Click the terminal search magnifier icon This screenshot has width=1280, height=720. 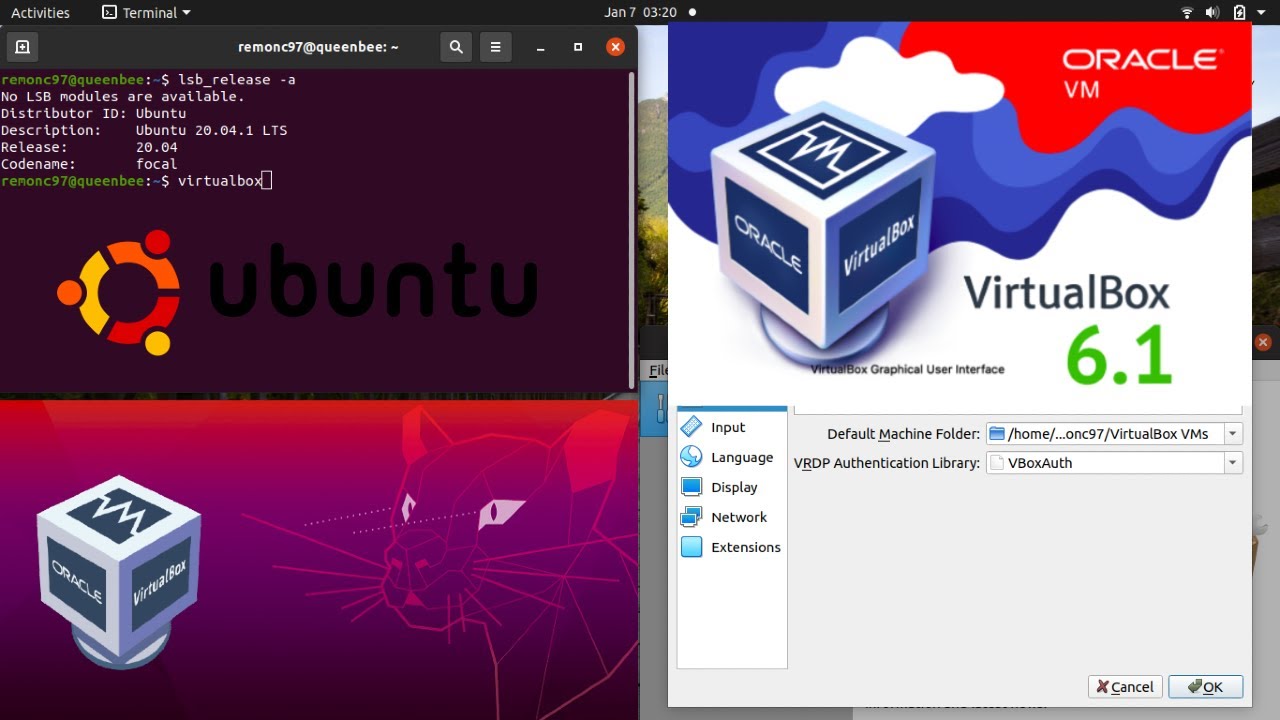coord(456,47)
